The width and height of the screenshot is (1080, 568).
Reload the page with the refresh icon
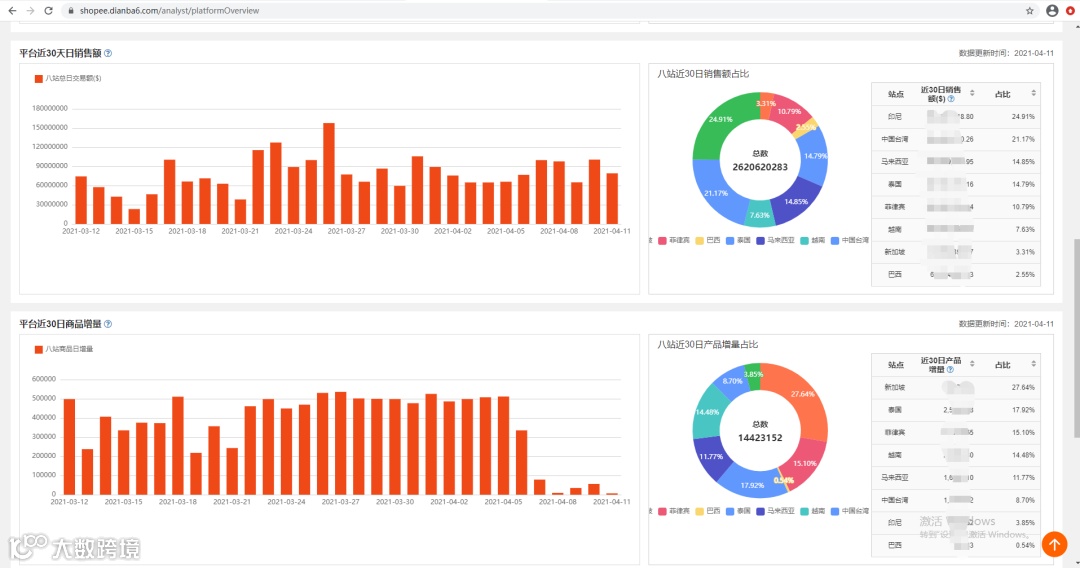click(x=48, y=10)
